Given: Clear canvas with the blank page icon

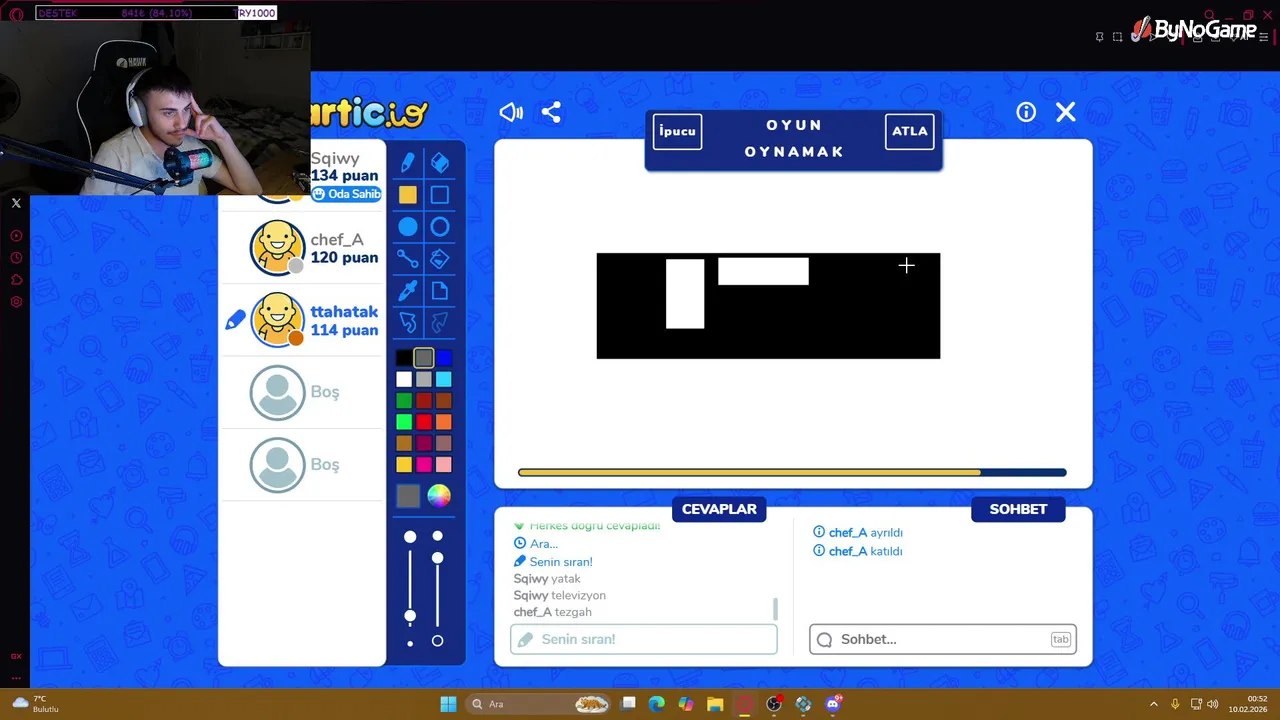Looking at the screenshot, I should (440, 291).
